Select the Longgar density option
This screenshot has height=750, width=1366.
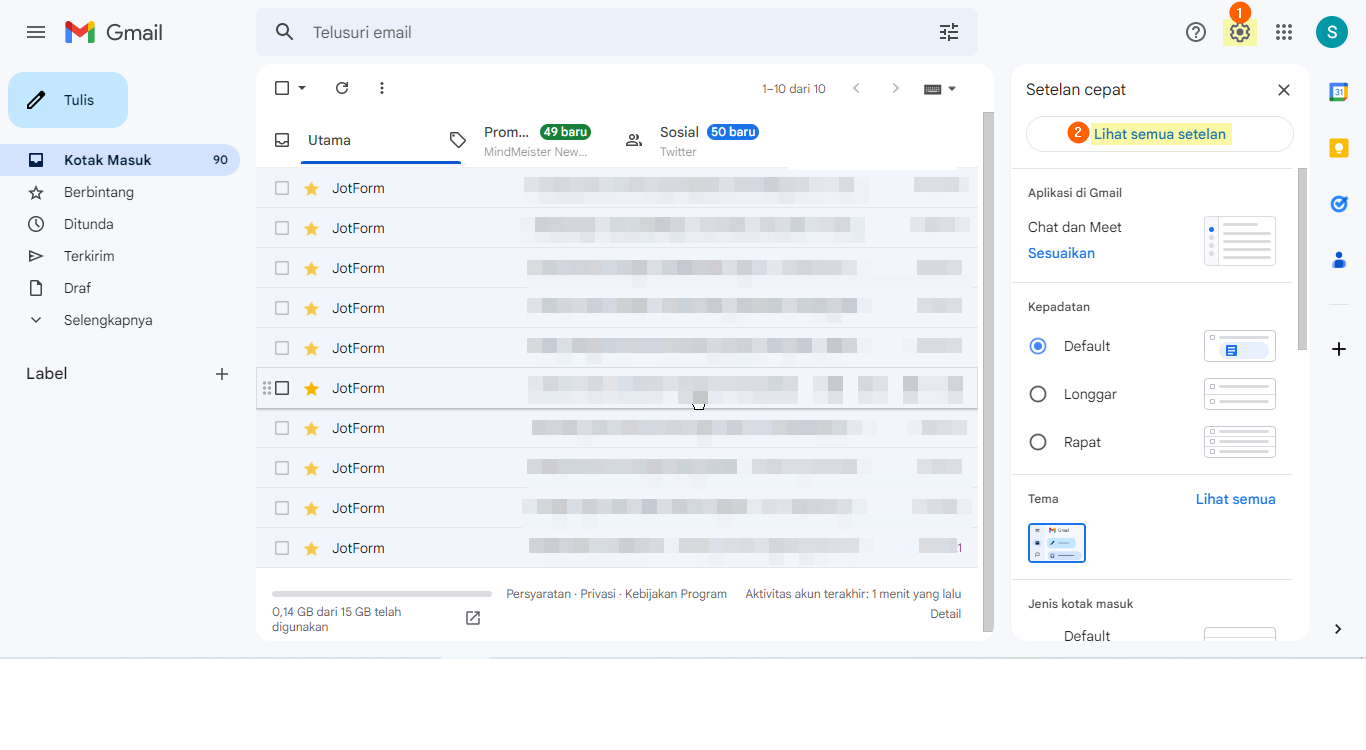[1038, 394]
